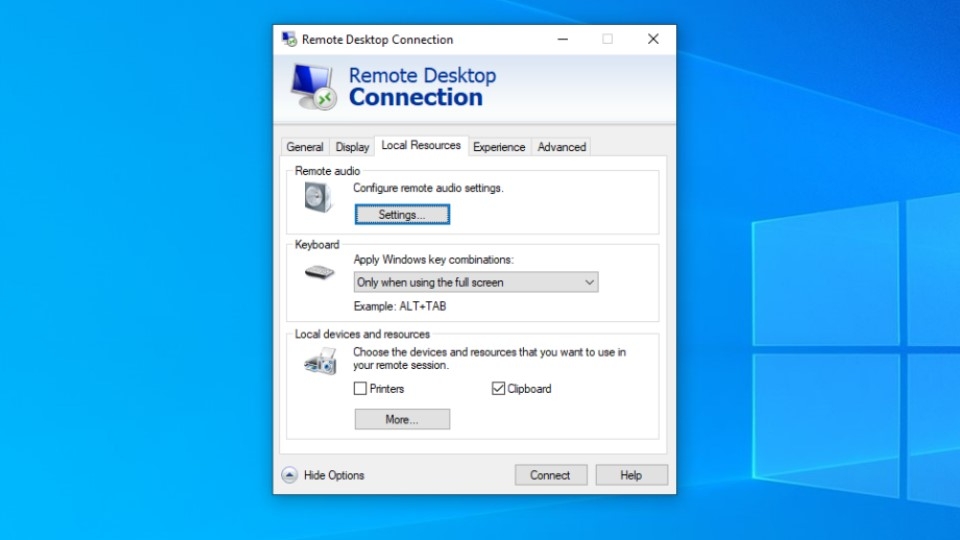The width and height of the screenshot is (960, 540).
Task: Select the Local Resources tab
Action: click(421, 146)
